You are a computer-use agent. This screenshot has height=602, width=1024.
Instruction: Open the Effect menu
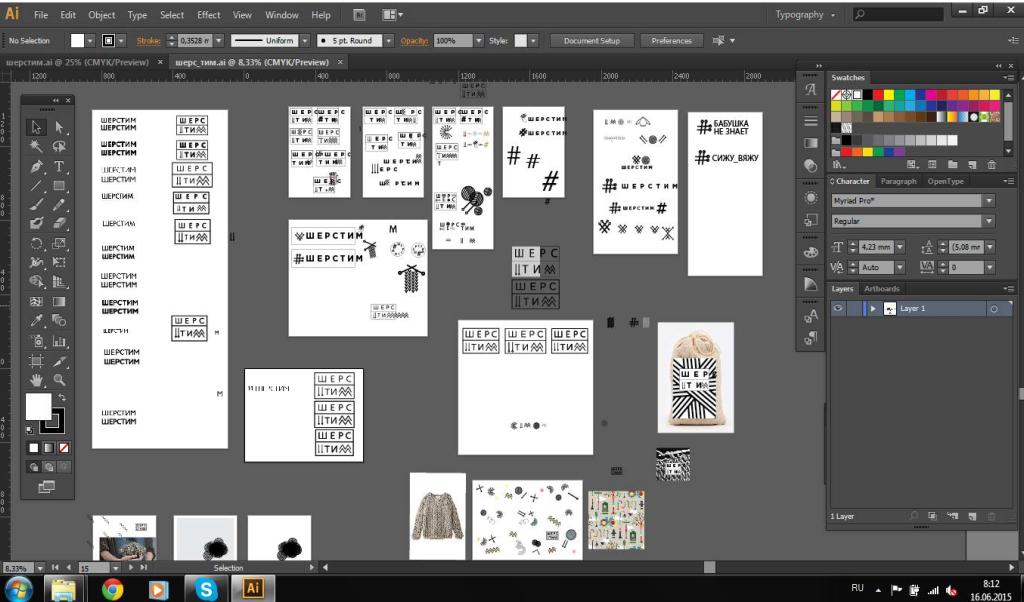point(208,15)
